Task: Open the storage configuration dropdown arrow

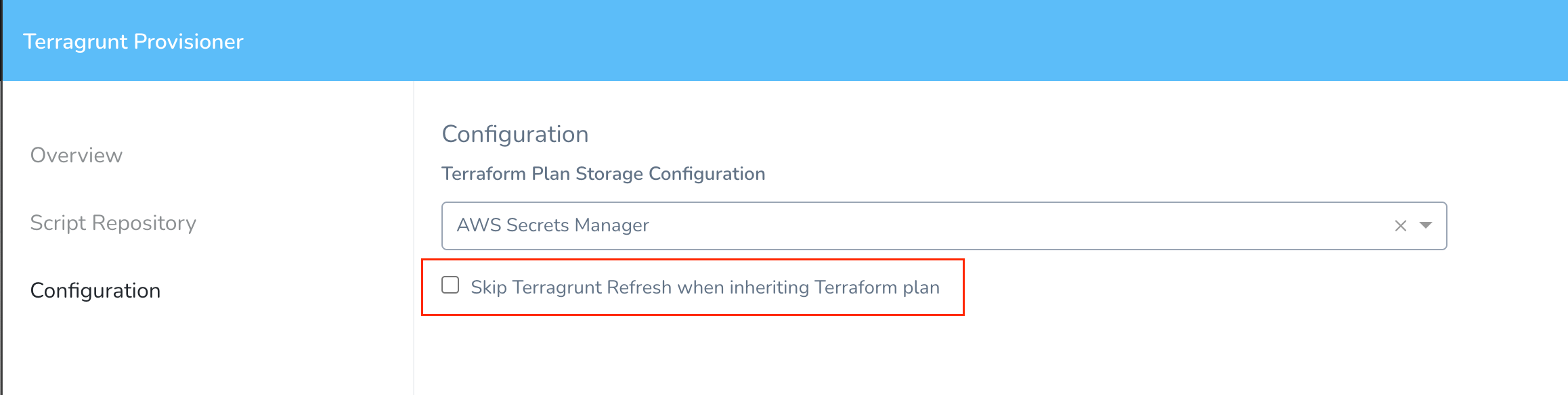Action: [x=1426, y=225]
